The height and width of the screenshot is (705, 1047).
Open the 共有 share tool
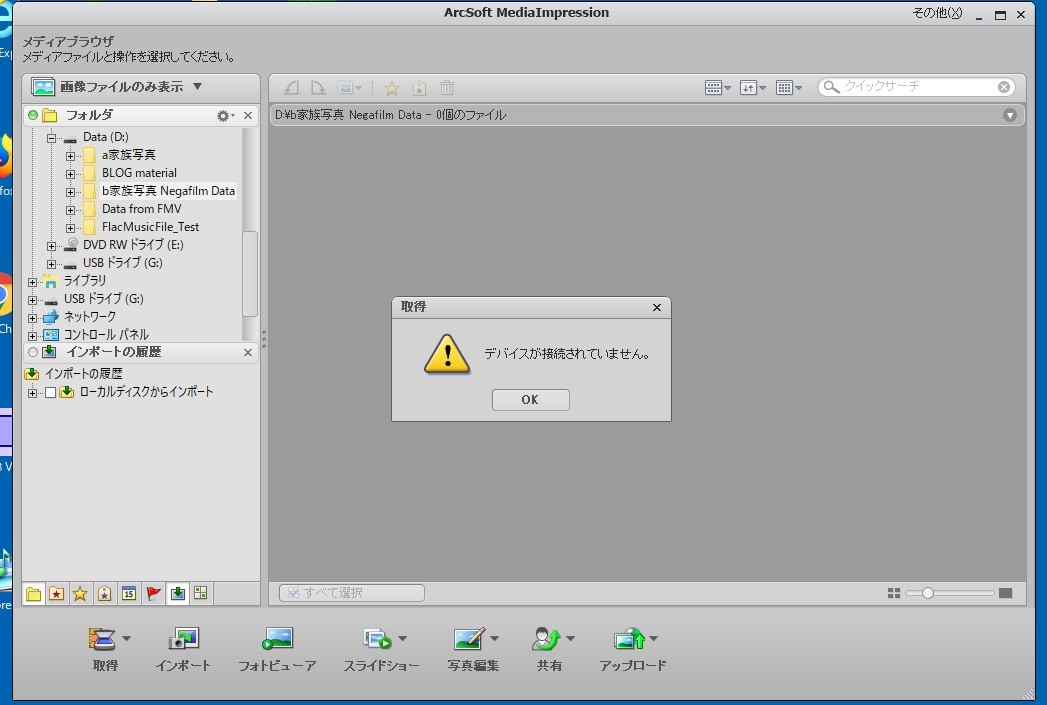pos(547,649)
